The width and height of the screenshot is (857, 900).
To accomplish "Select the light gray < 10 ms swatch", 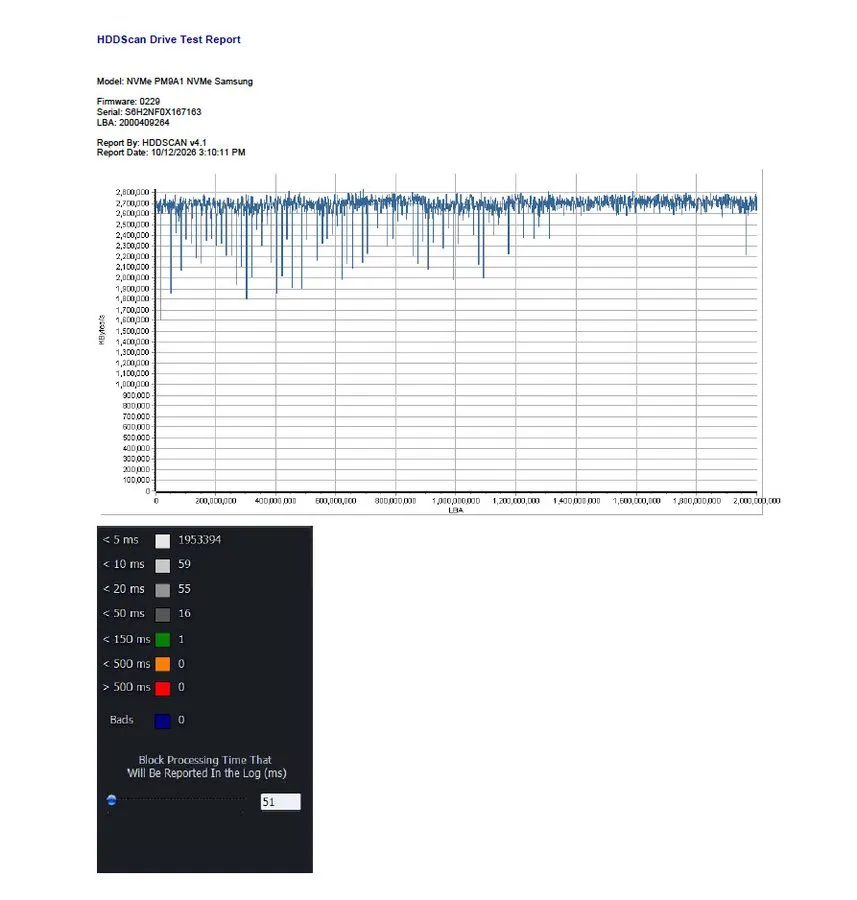I will click(162, 565).
